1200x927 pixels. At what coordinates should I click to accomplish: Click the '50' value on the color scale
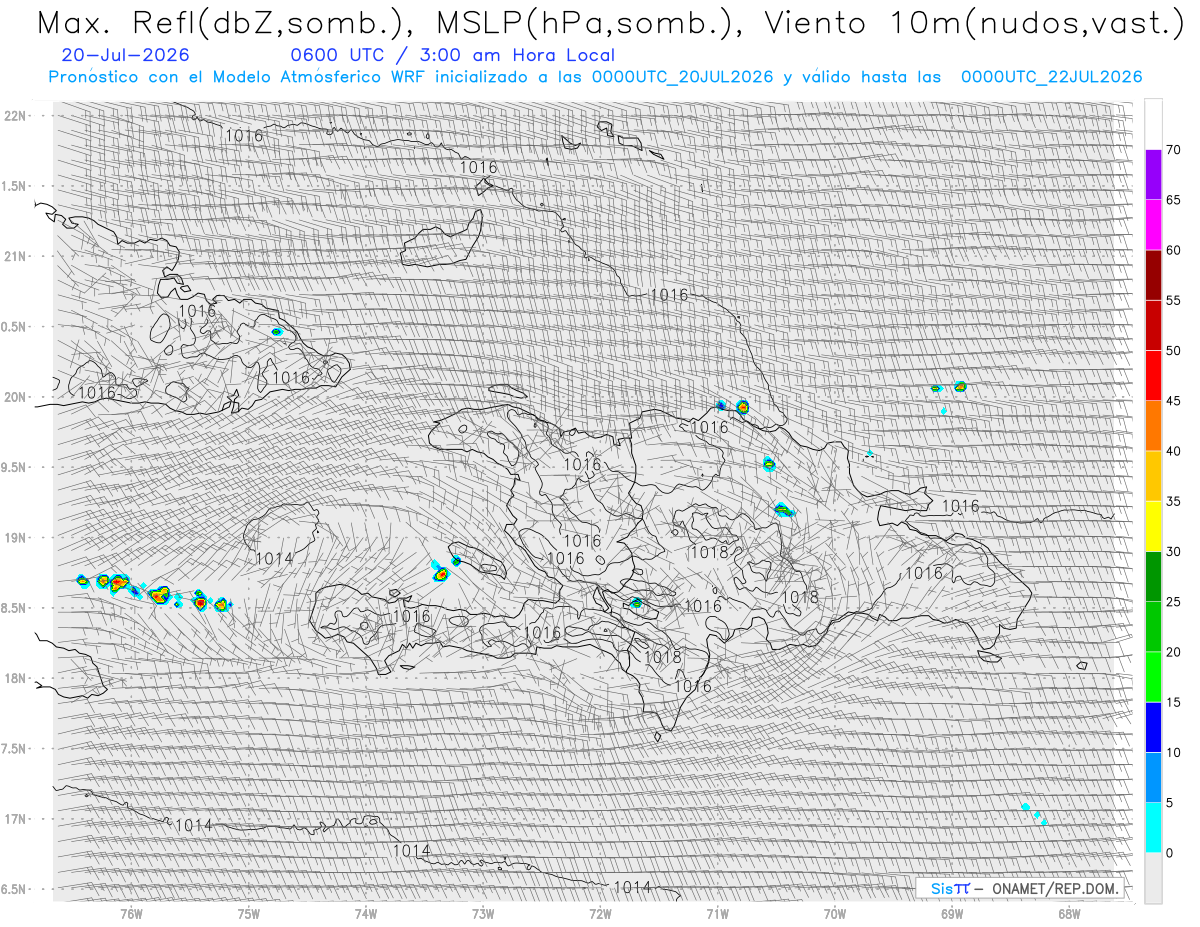tap(1174, 351)
